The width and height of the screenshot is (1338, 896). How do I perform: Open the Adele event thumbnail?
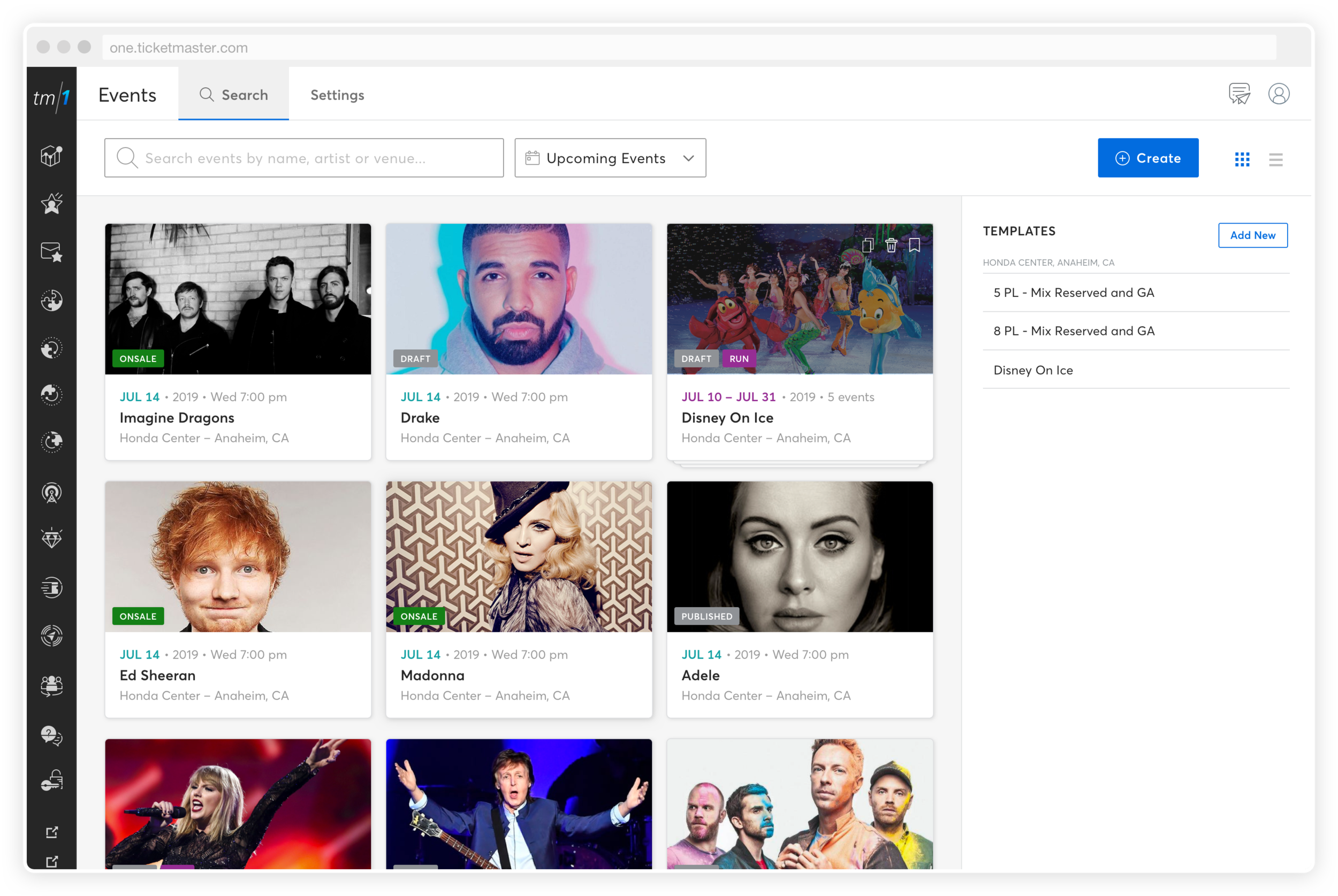(799, 556)
